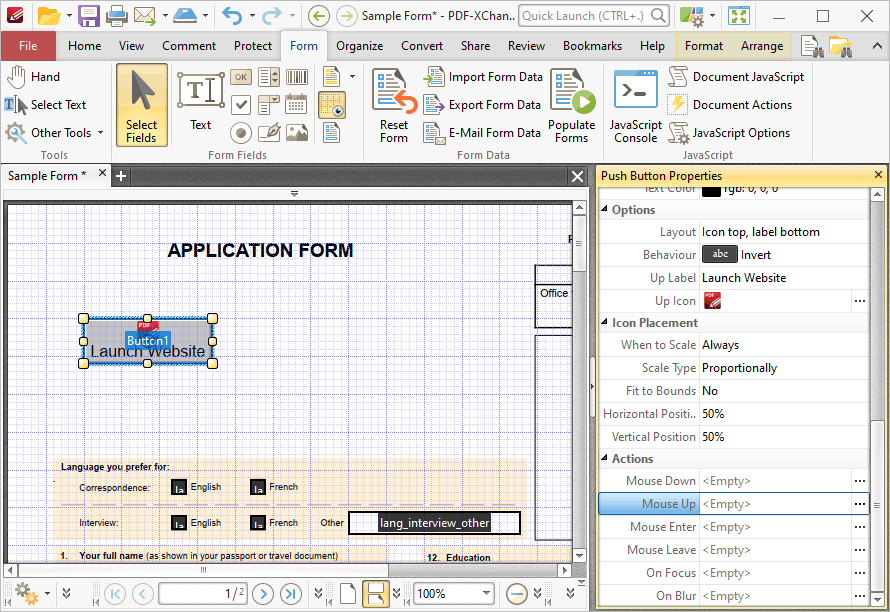Click Import Form Data button
The width and height of the screenshot is (890, 612).
point(483,77)
